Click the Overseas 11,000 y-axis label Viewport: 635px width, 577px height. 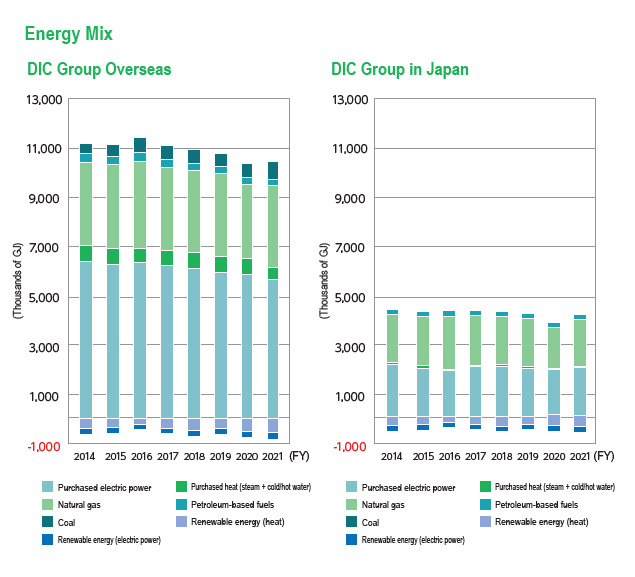point(44,149)
